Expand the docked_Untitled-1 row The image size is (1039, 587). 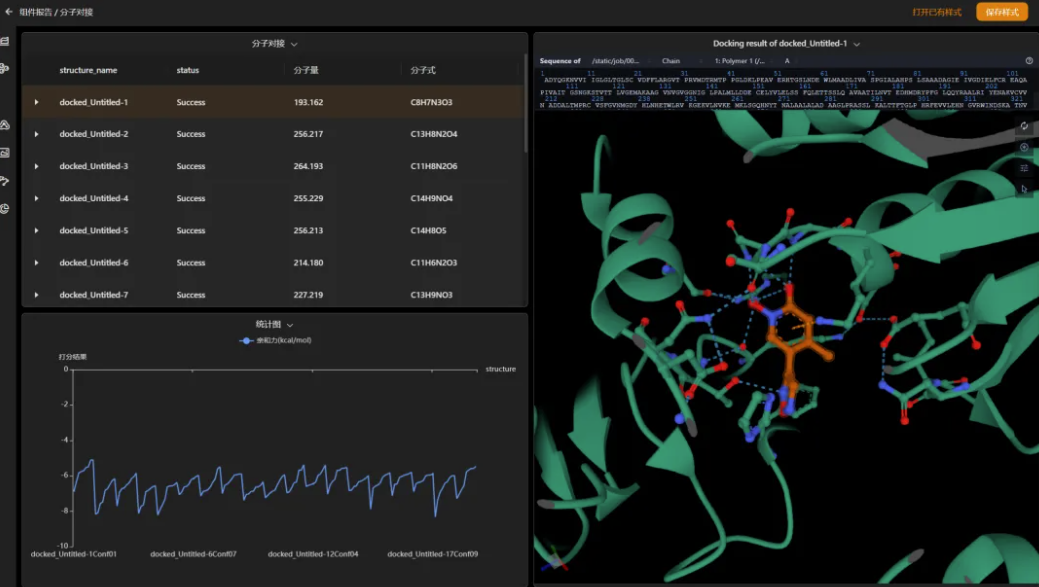(x=36, y=102)
